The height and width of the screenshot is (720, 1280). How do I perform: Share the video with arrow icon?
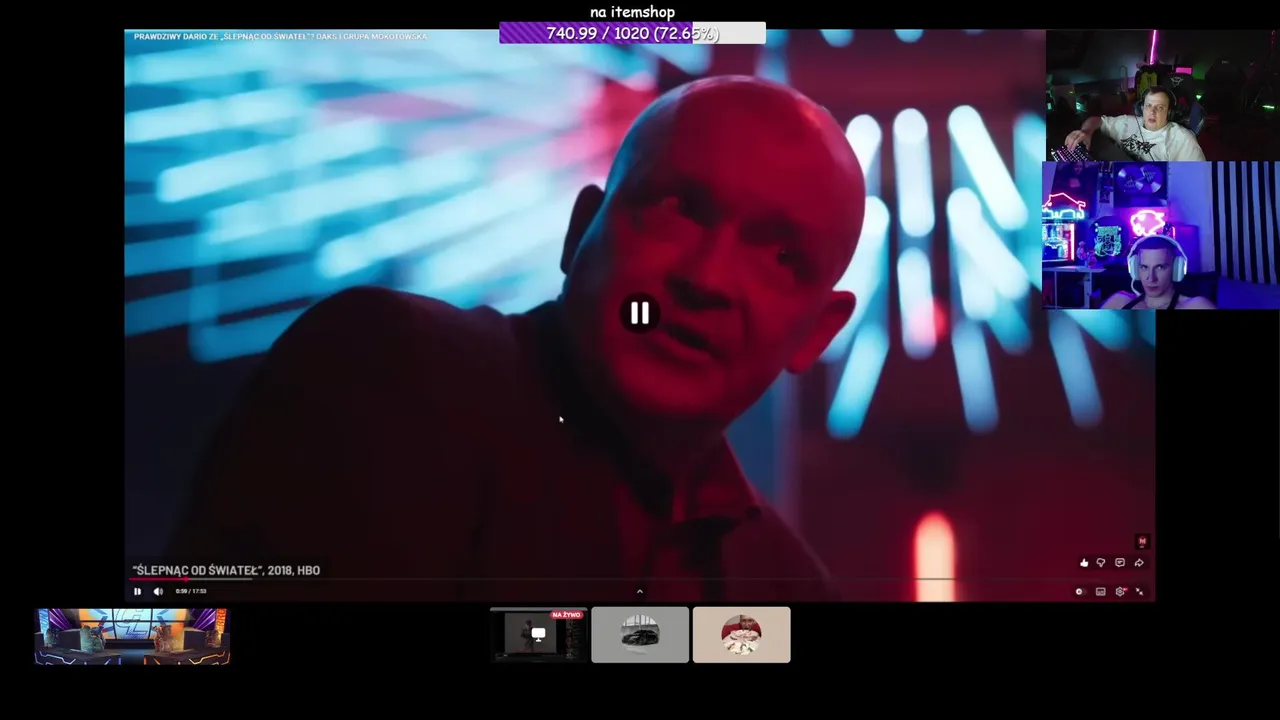click(x=1139, y=563)
